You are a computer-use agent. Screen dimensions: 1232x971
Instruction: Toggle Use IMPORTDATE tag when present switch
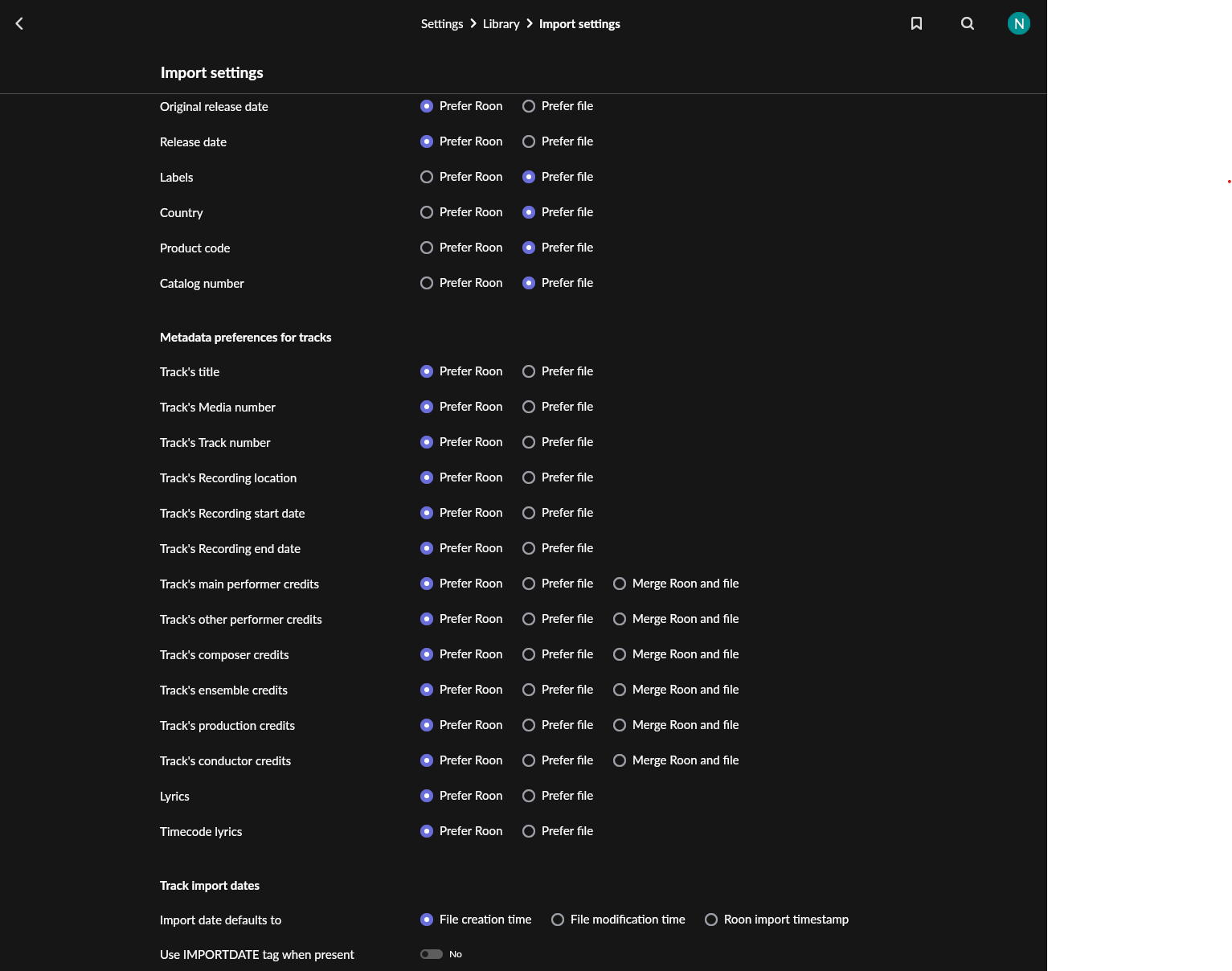(x=432, y=954)
